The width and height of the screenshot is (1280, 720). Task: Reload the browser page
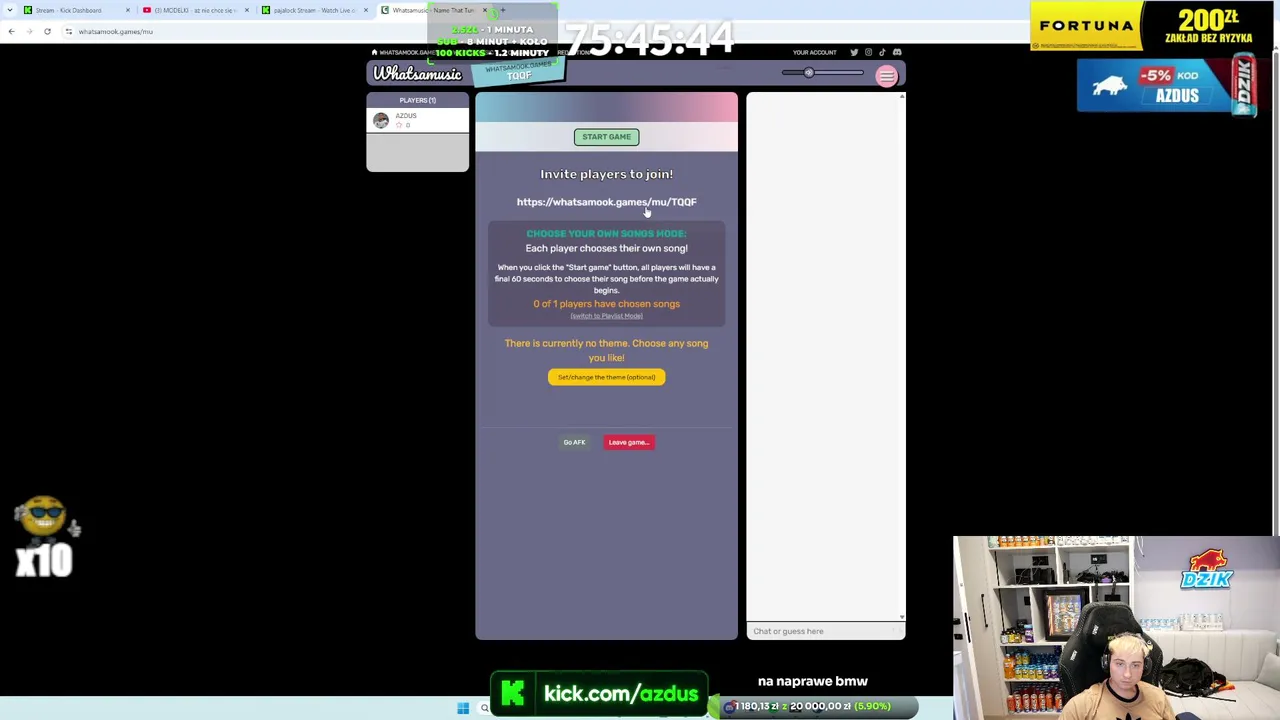pyautogui.click(x=47, y=31)
